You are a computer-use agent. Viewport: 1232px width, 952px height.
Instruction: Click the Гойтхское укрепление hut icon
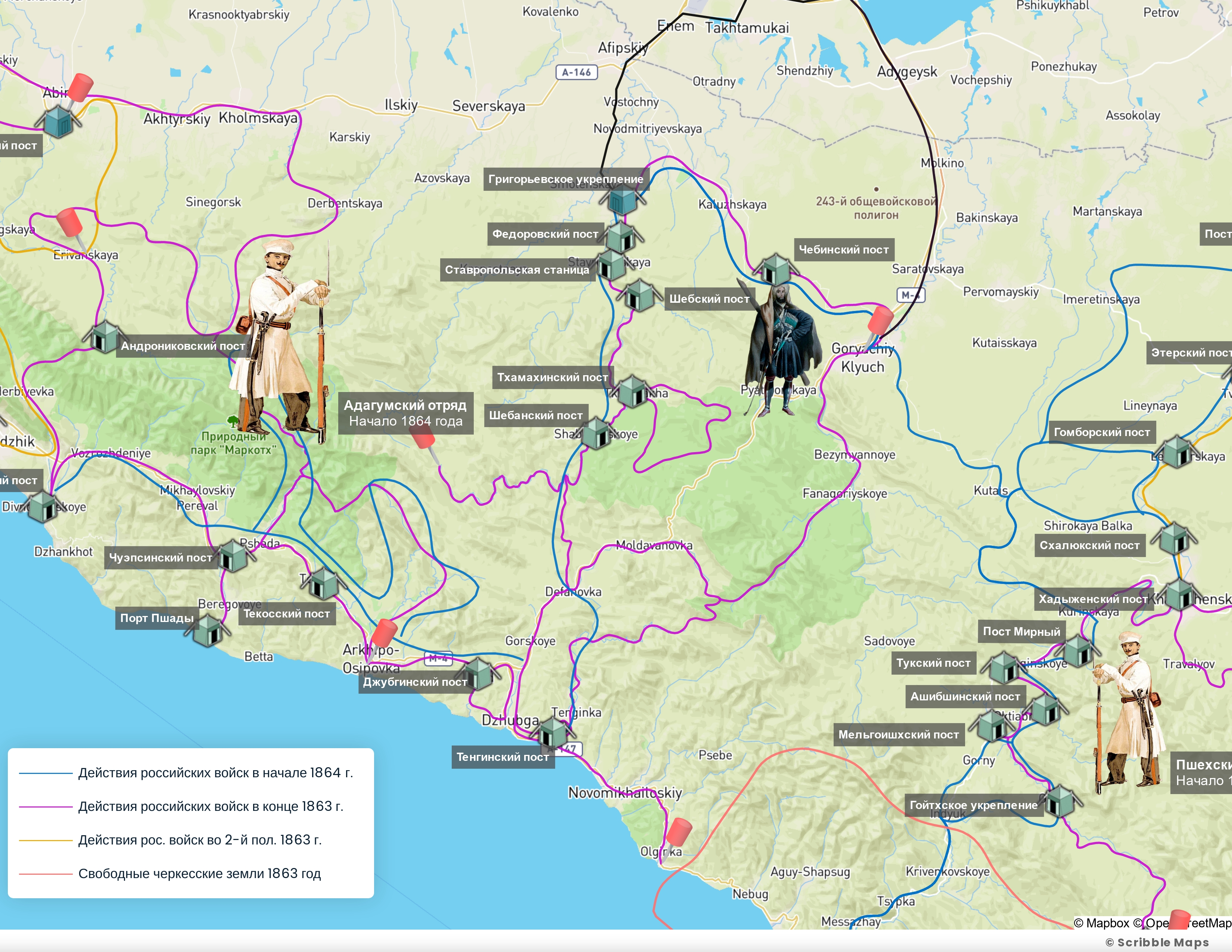(1060, 801)
